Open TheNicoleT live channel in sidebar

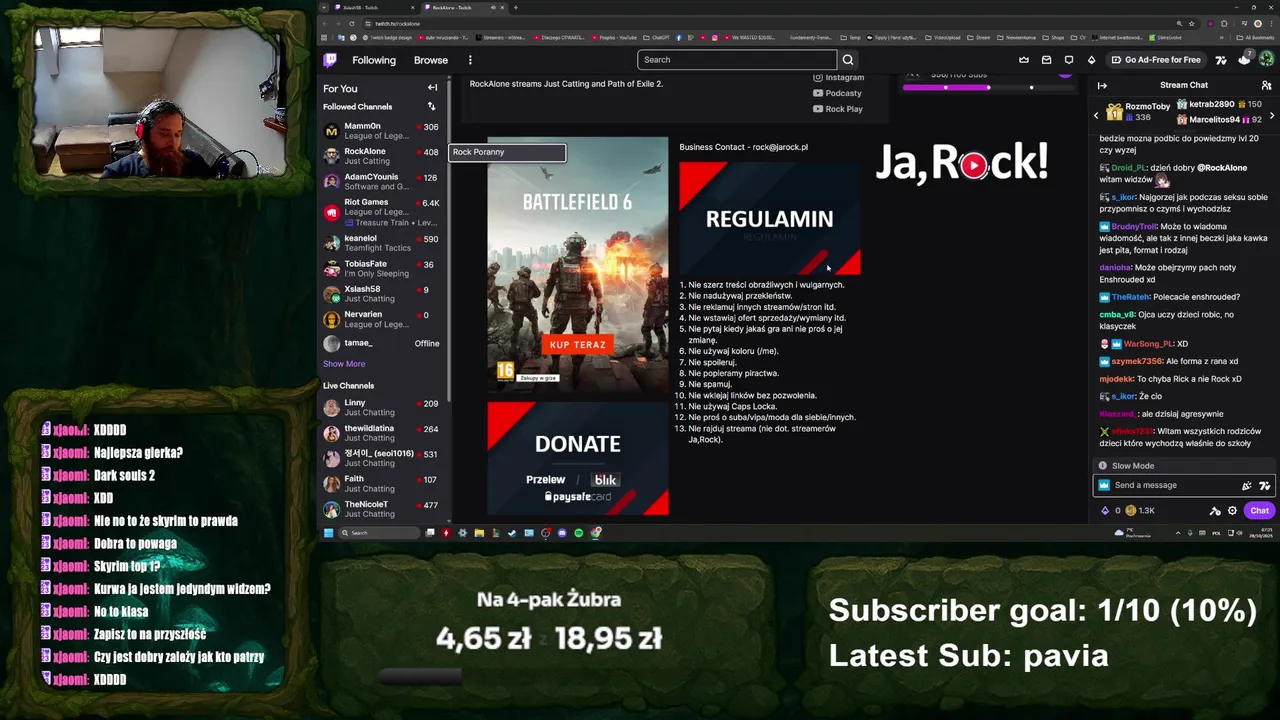(382, 508)
